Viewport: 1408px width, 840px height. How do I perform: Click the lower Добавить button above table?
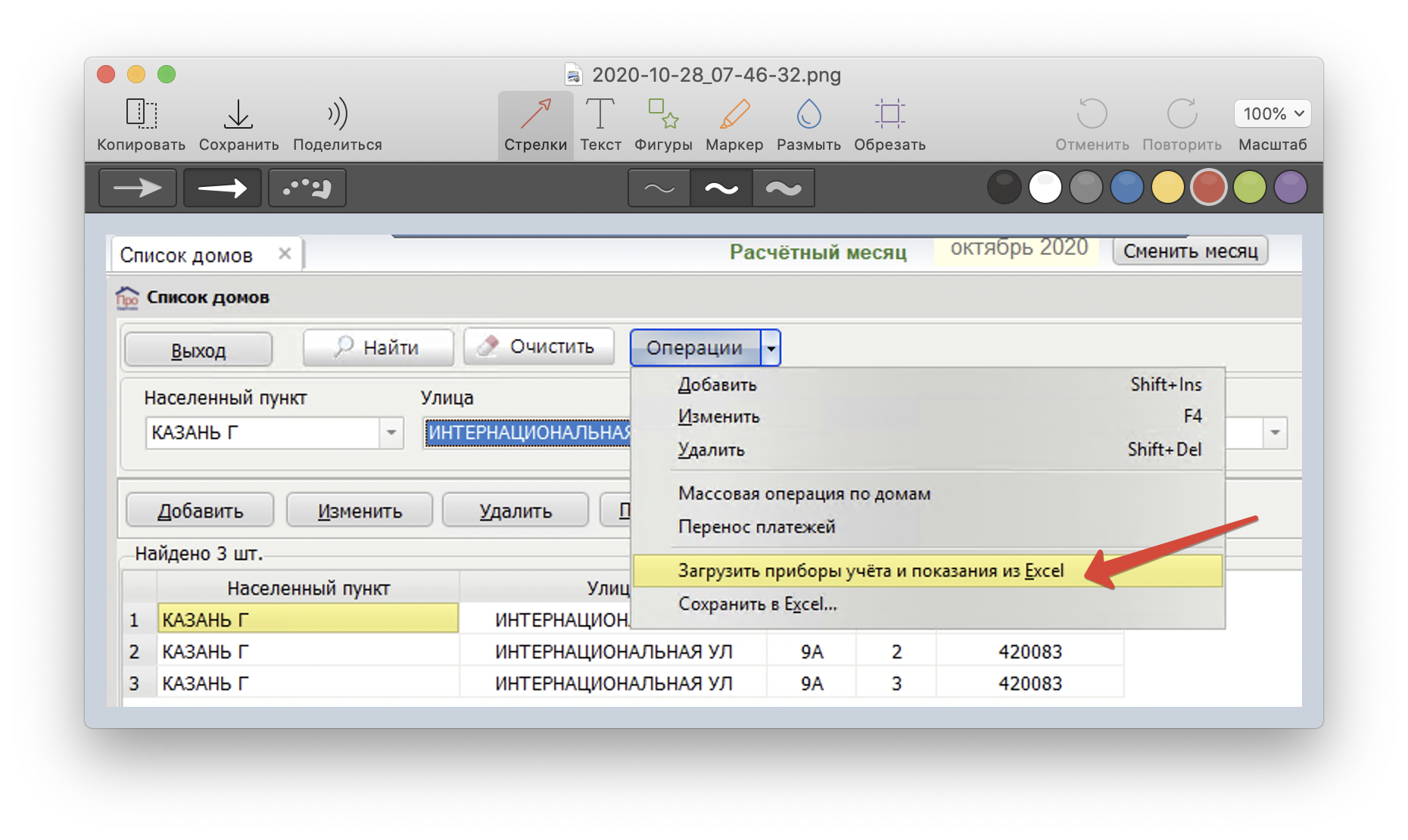pyautogui.click(x=200, y=511)
